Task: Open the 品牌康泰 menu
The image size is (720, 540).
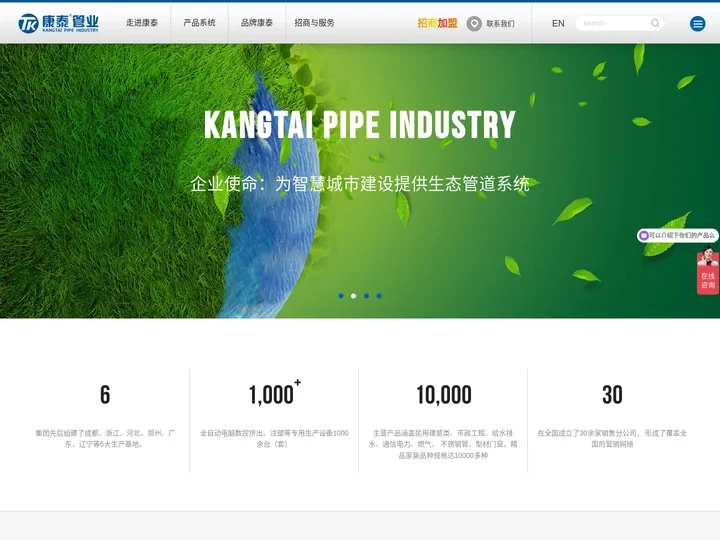Action: tap(257, 23)
